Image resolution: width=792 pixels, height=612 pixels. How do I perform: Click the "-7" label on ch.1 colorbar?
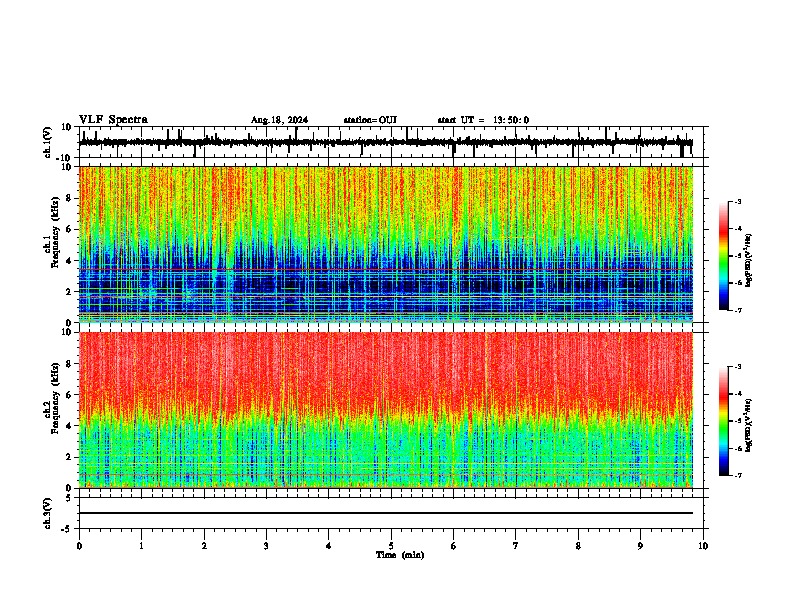737,310
